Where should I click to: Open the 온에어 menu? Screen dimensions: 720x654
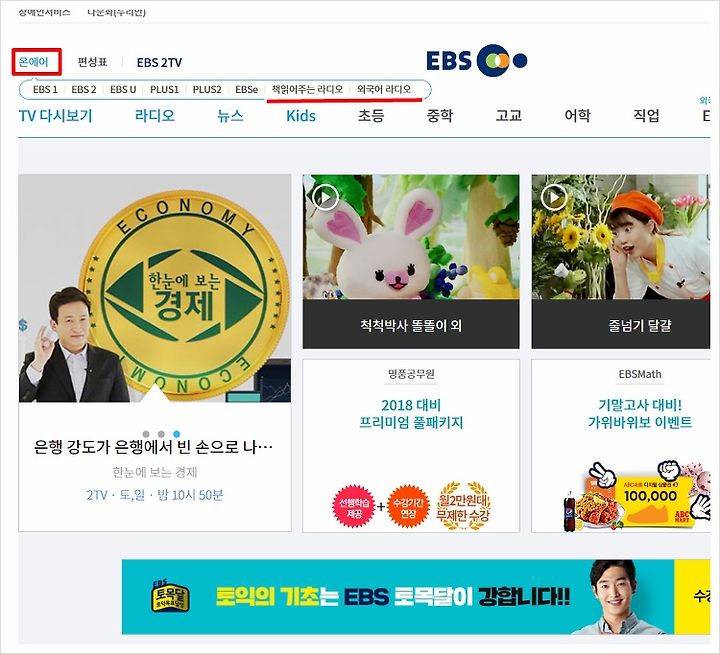[34, 62]
